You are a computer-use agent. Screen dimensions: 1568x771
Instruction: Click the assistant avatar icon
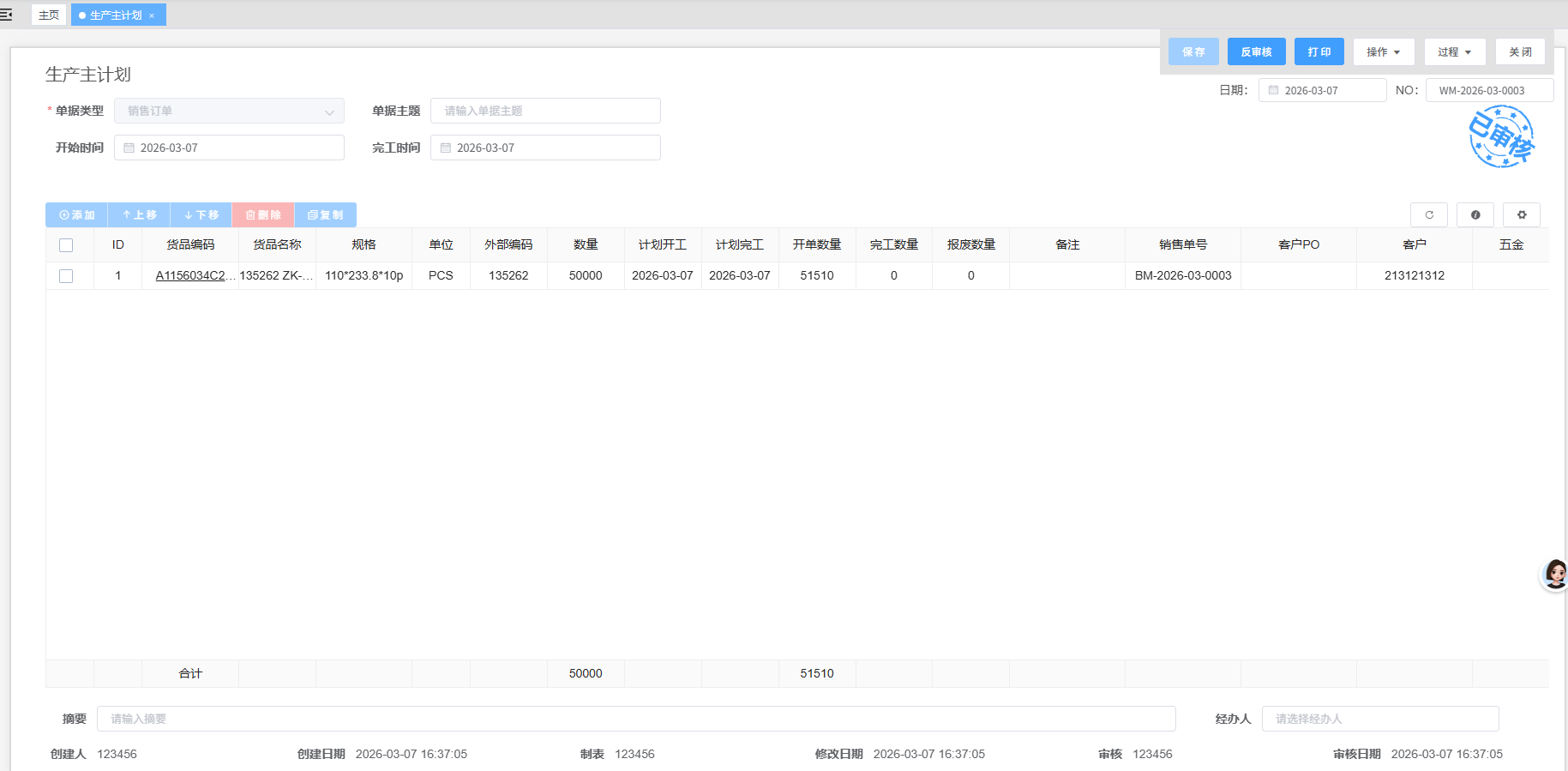(1555, 574)
